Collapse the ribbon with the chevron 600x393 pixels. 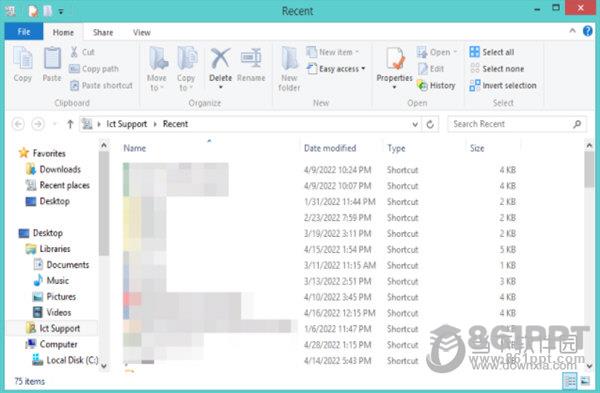[572, 31]
